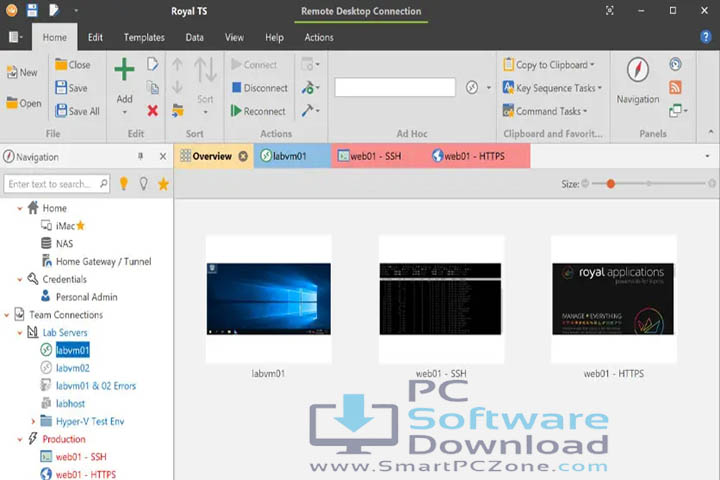Click the navigation search text box
720x480 pixels.
click(x=57, y=184)
